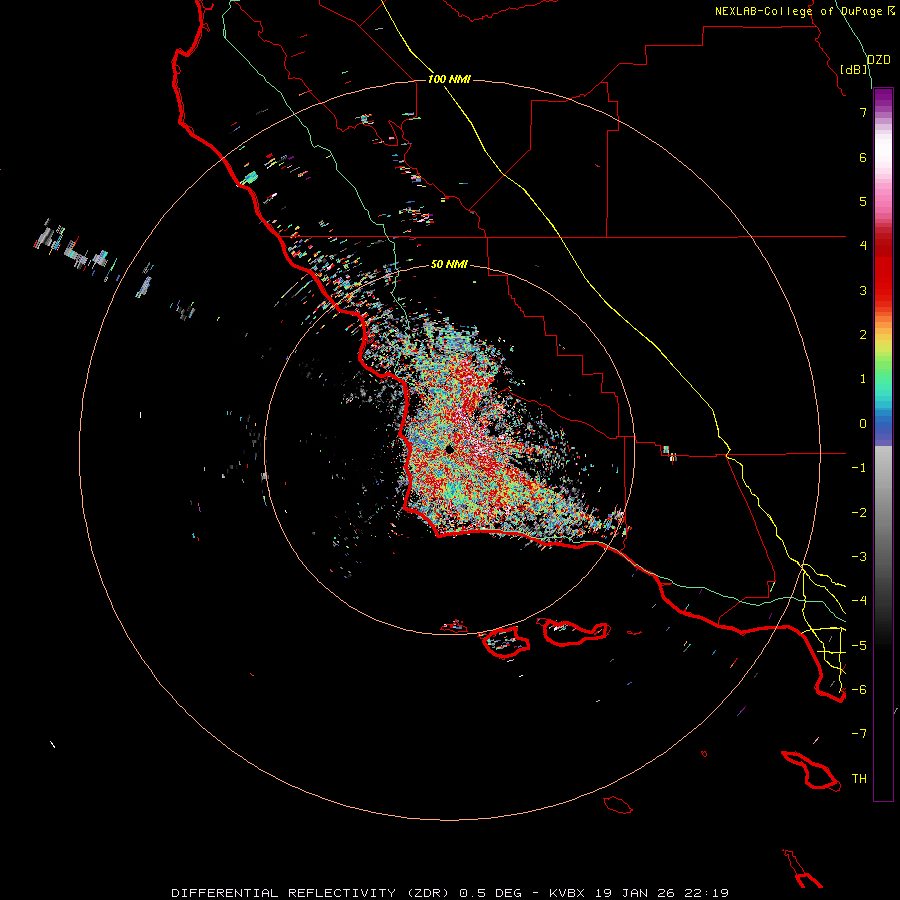Click the -1 value on the color scale
The height and width of the screenshot is (900, 900).
859,468
